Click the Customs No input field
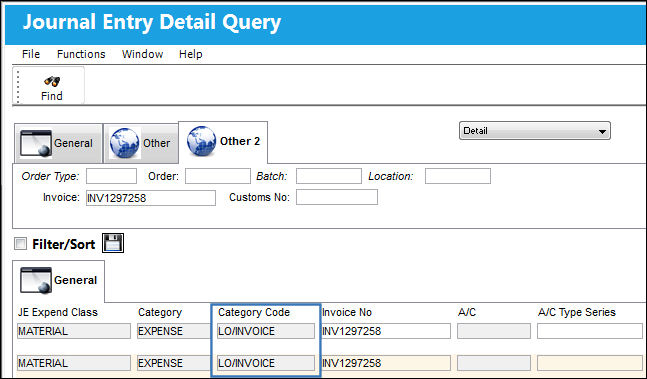Screen dimensions: 647x379 pyautogui.click(x=337, y=197)
